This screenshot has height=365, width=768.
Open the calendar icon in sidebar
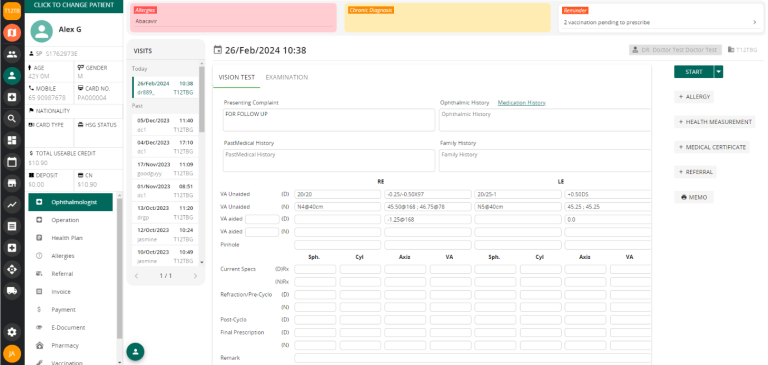(12, 162)
